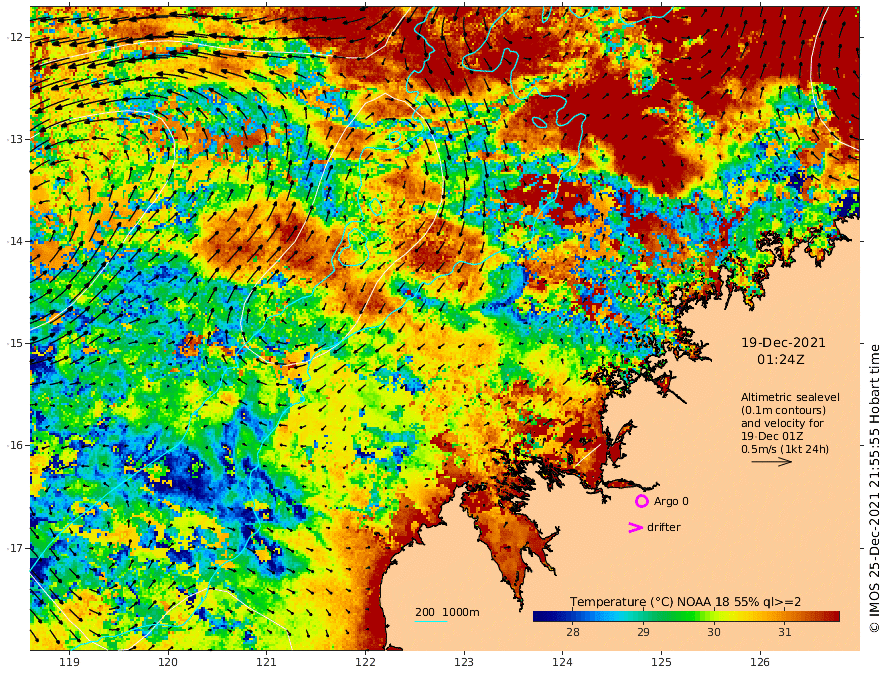
Task: Click the 'drifter' legend label
Action: coord(664,527)
